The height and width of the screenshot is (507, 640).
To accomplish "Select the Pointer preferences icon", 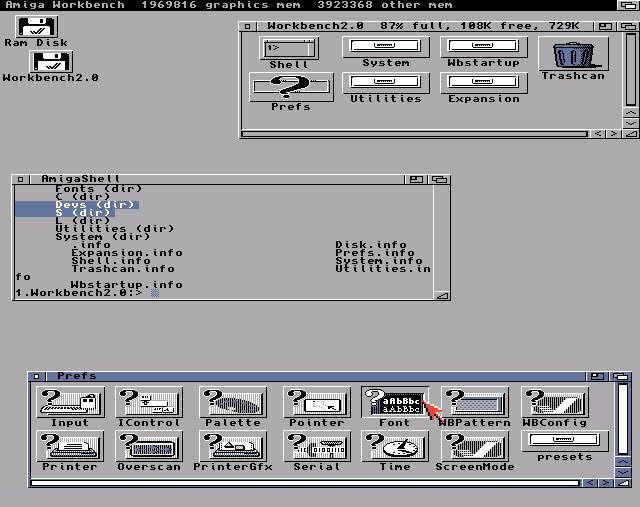I will [317, 402].
